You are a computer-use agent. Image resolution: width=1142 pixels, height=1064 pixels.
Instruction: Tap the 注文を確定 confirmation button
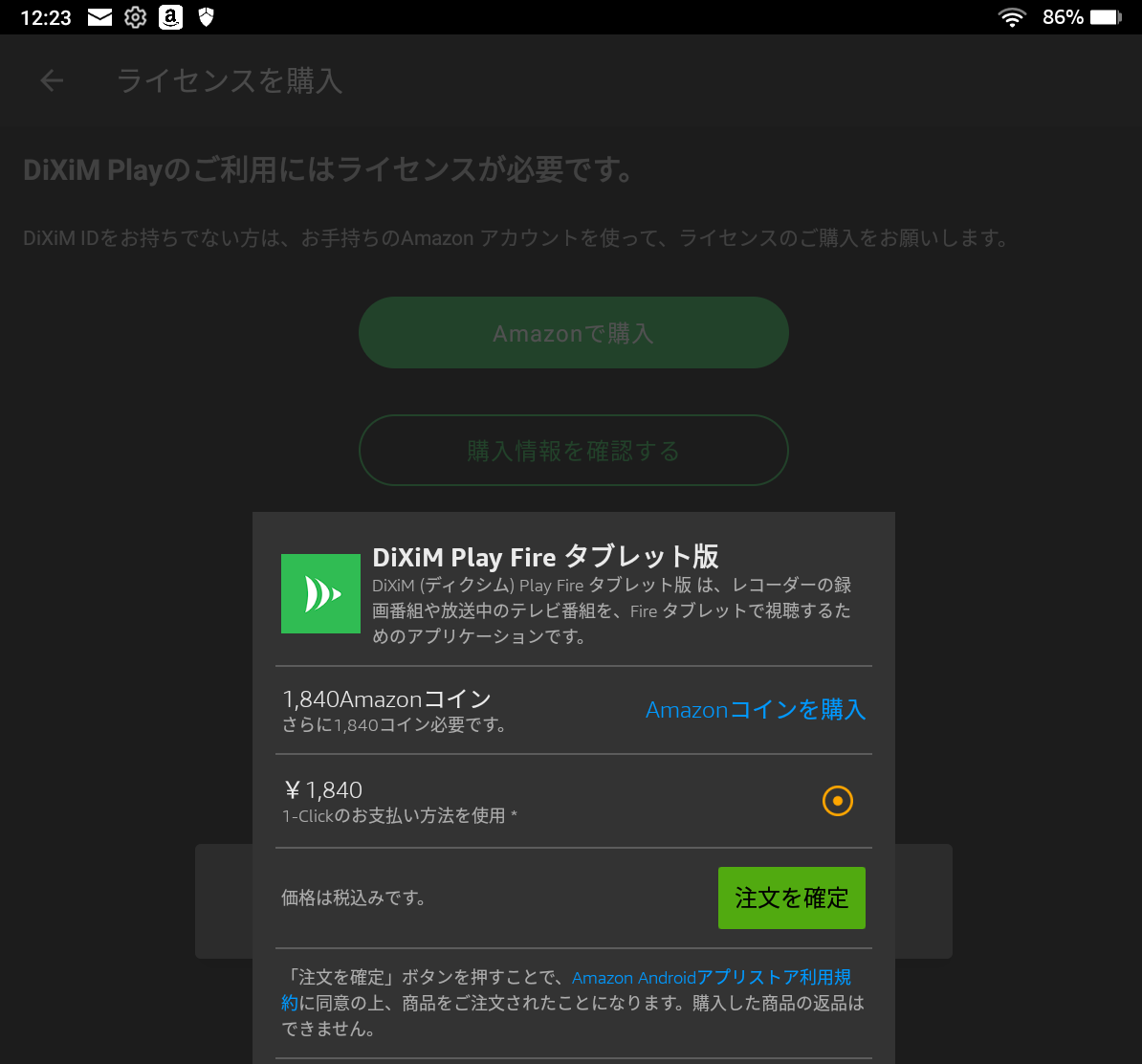tap(791, 898)
